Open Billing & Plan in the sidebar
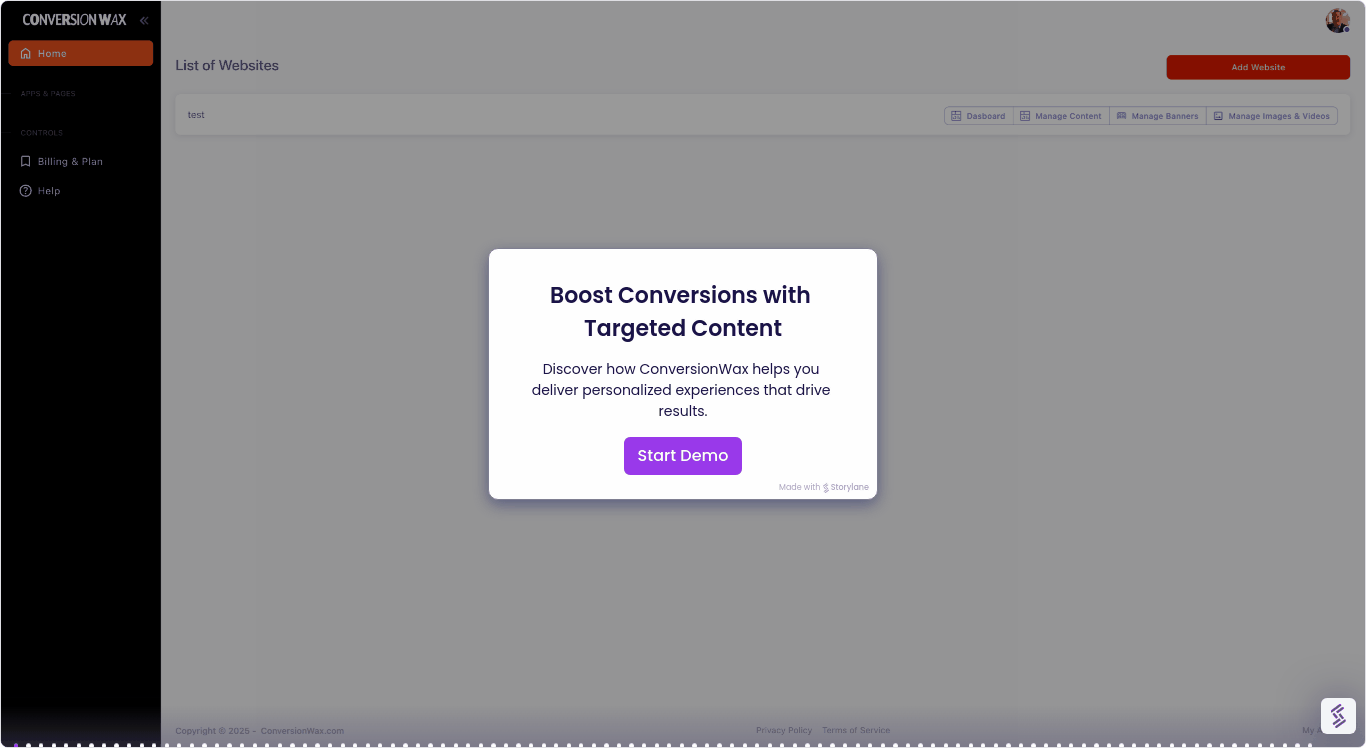Viewport: 1366px width, 748px height. pos(62,161)
